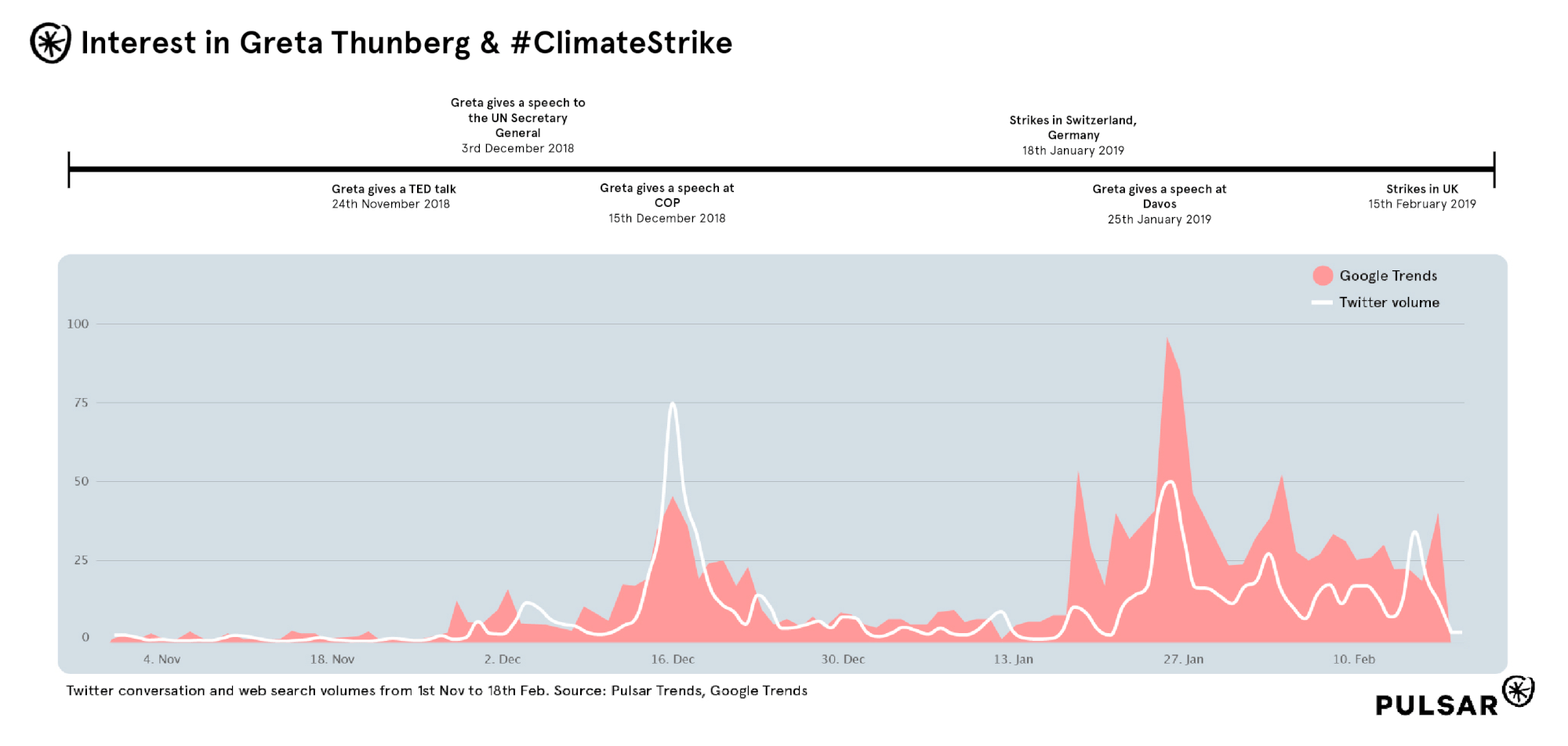Click the 16. Dec x-axis label
This screenshot has width=1568, height=746.
coord(673,660)
